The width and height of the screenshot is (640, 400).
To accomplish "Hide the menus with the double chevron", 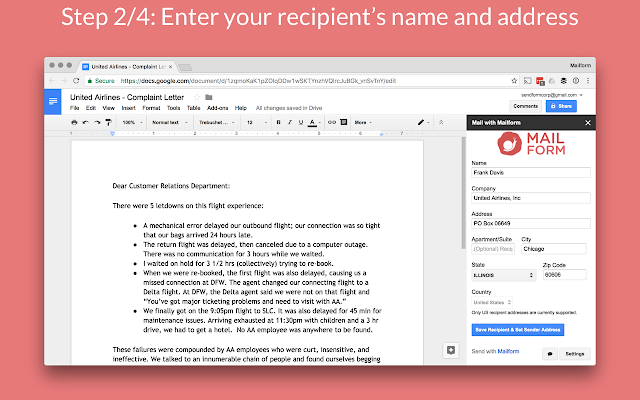I will [441, 122].
